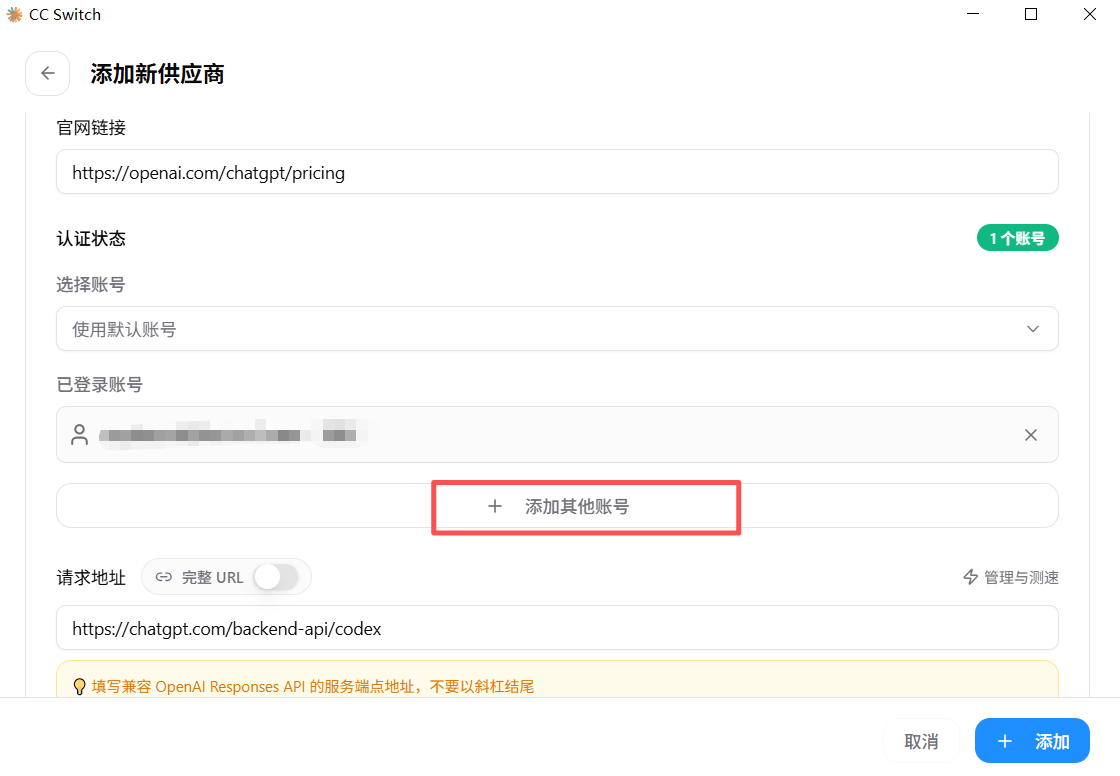
Task: Click the 选择账号 label
Action: pyautogui.click(x=91, y=284)
